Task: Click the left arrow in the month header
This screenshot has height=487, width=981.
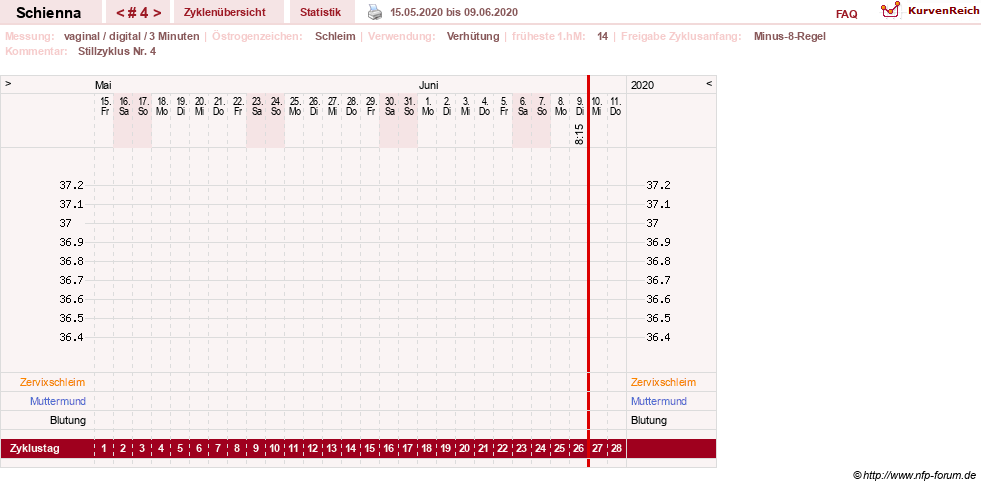Action: [x=8, y=83]
